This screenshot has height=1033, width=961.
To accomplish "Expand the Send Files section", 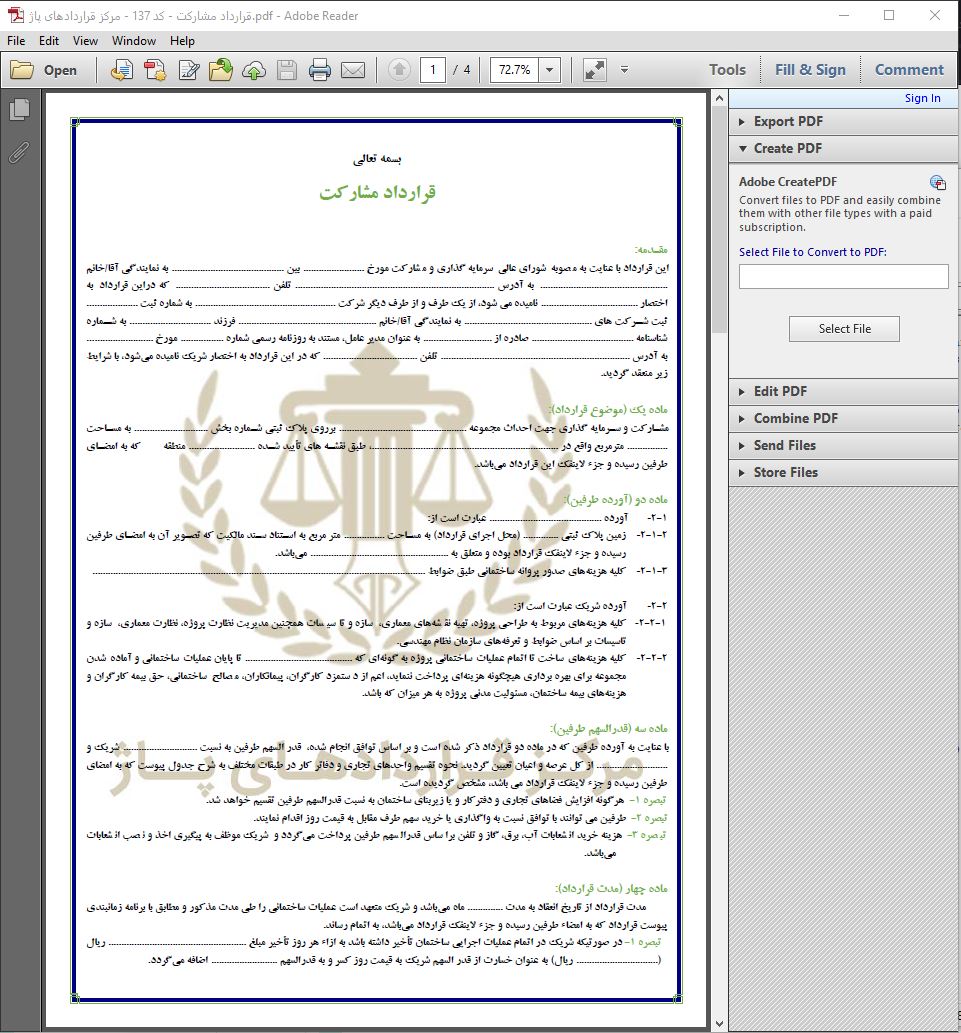I will click(784, 445).
